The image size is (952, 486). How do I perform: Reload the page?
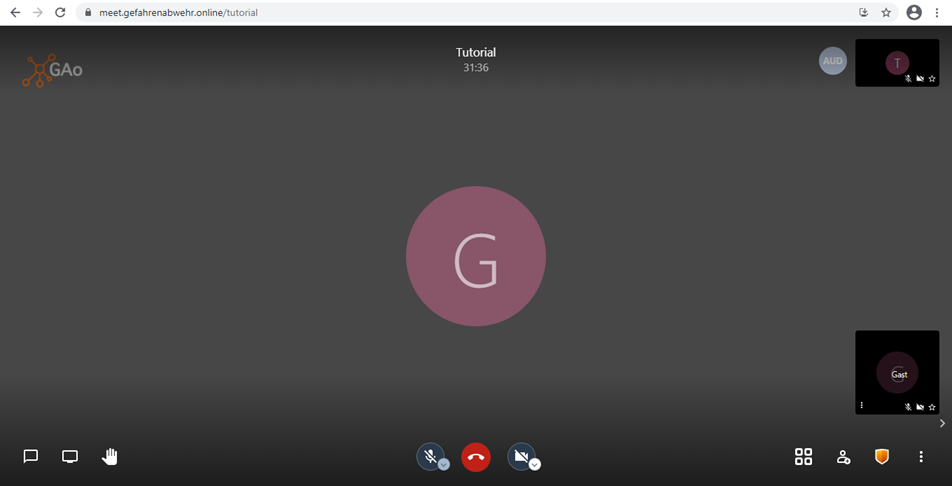(60, 12)
